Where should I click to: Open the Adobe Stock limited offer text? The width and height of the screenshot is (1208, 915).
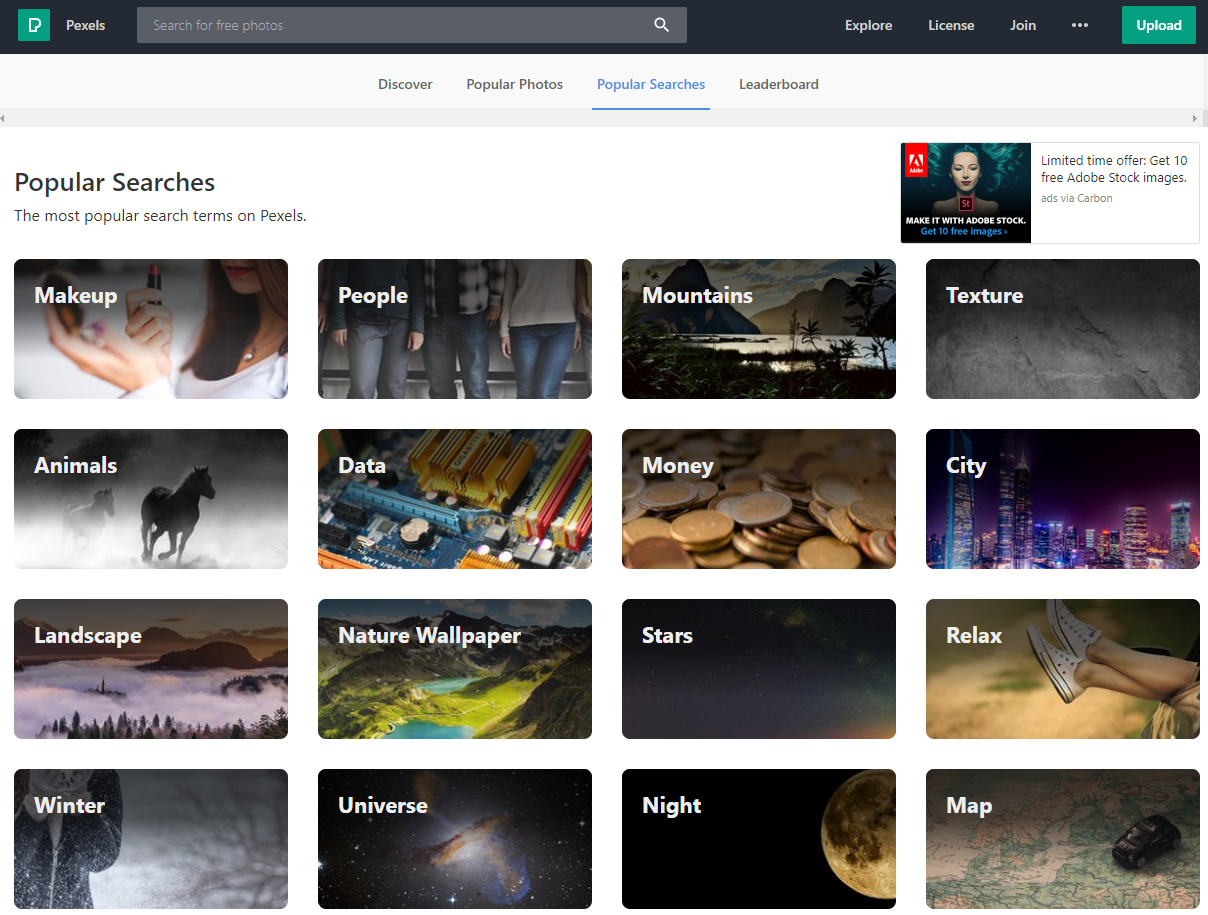[x=1113, y=169]
